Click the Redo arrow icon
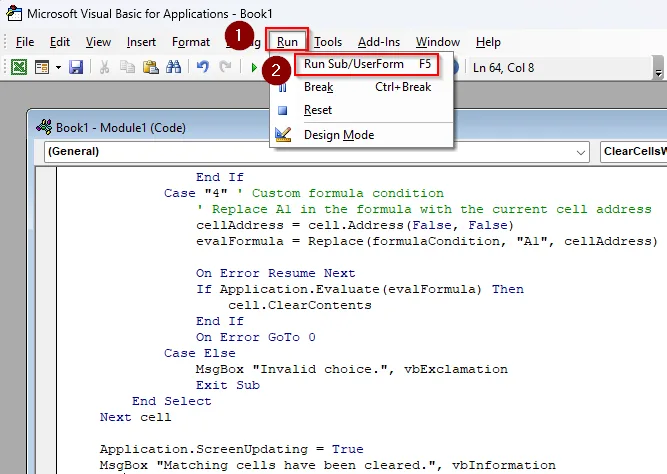This screenshot has height=474, width=667. [x=225, y=67]
